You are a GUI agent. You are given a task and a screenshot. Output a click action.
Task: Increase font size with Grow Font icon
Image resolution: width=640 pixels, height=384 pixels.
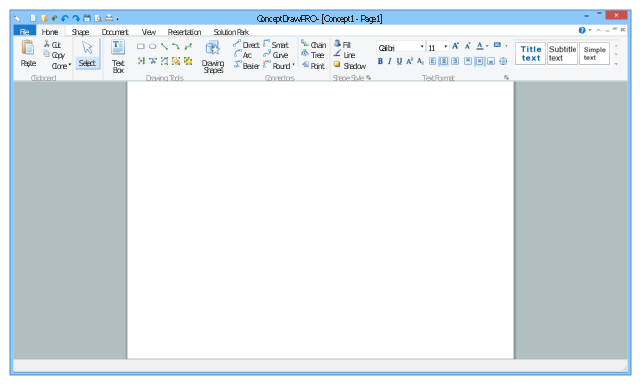click(456, 46)
